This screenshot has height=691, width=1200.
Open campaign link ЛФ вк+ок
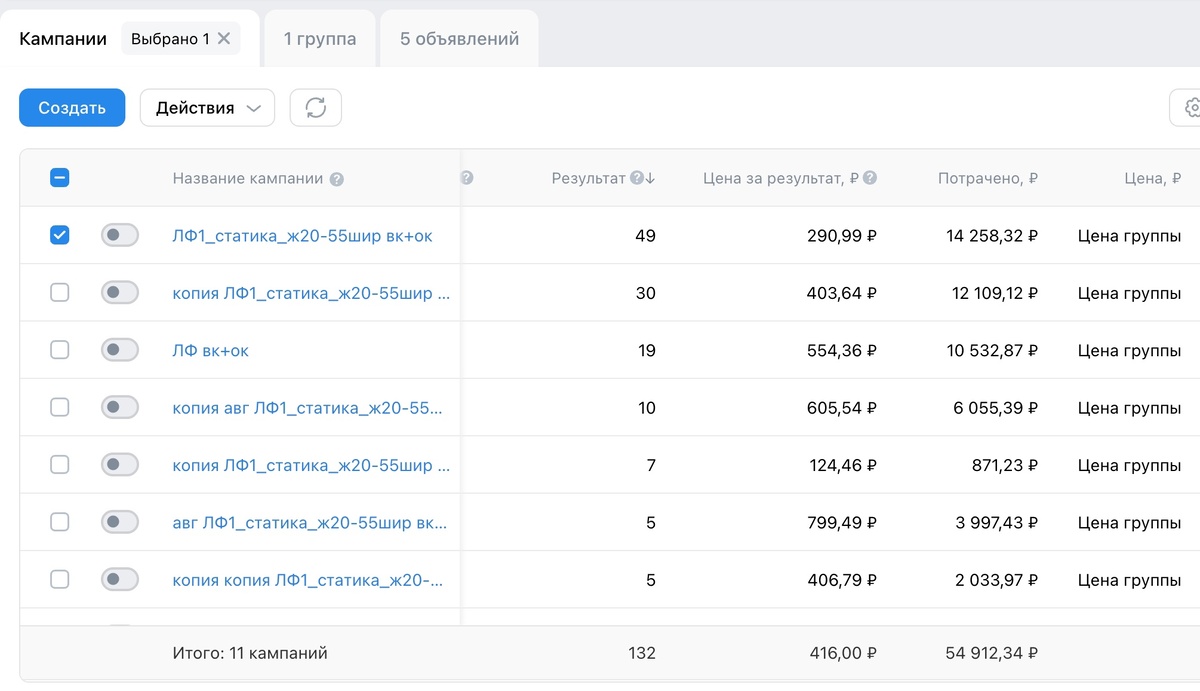(x=211, y=351)
